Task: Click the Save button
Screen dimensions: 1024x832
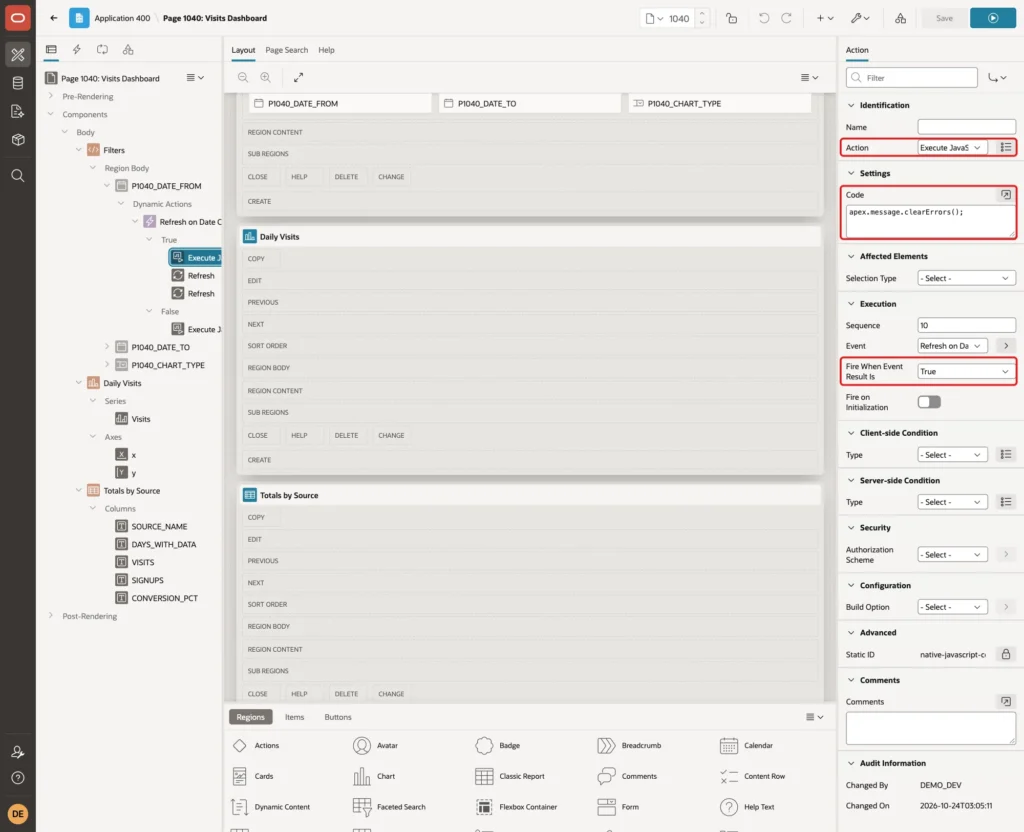Action: pyautogui.click(x=944, y=18)
